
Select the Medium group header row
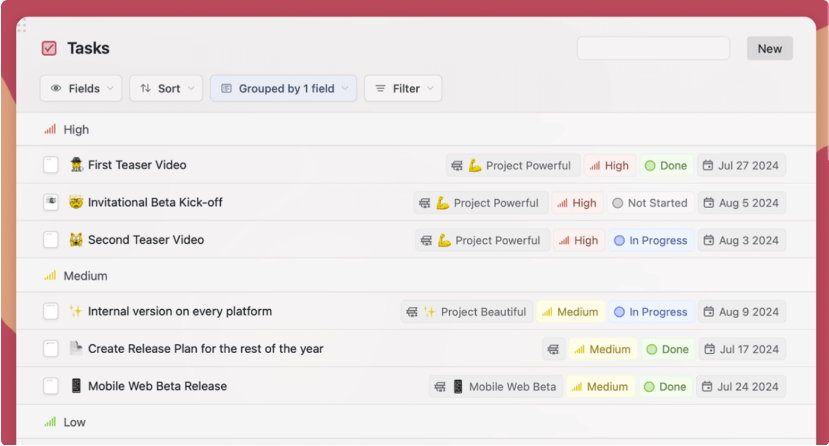point(85,276)
